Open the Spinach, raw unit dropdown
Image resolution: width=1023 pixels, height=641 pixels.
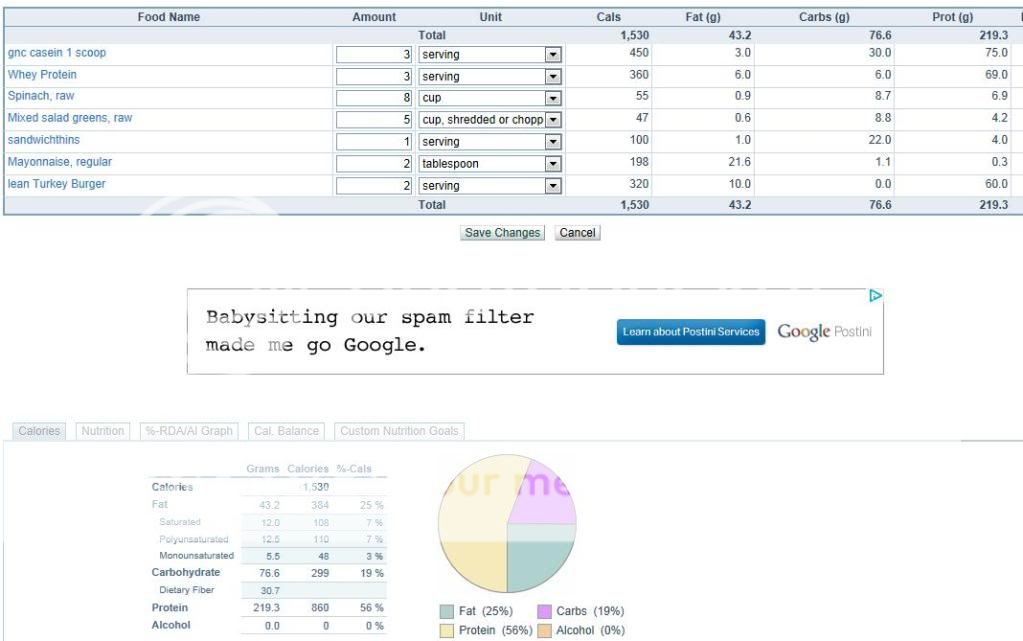[552, 98]
